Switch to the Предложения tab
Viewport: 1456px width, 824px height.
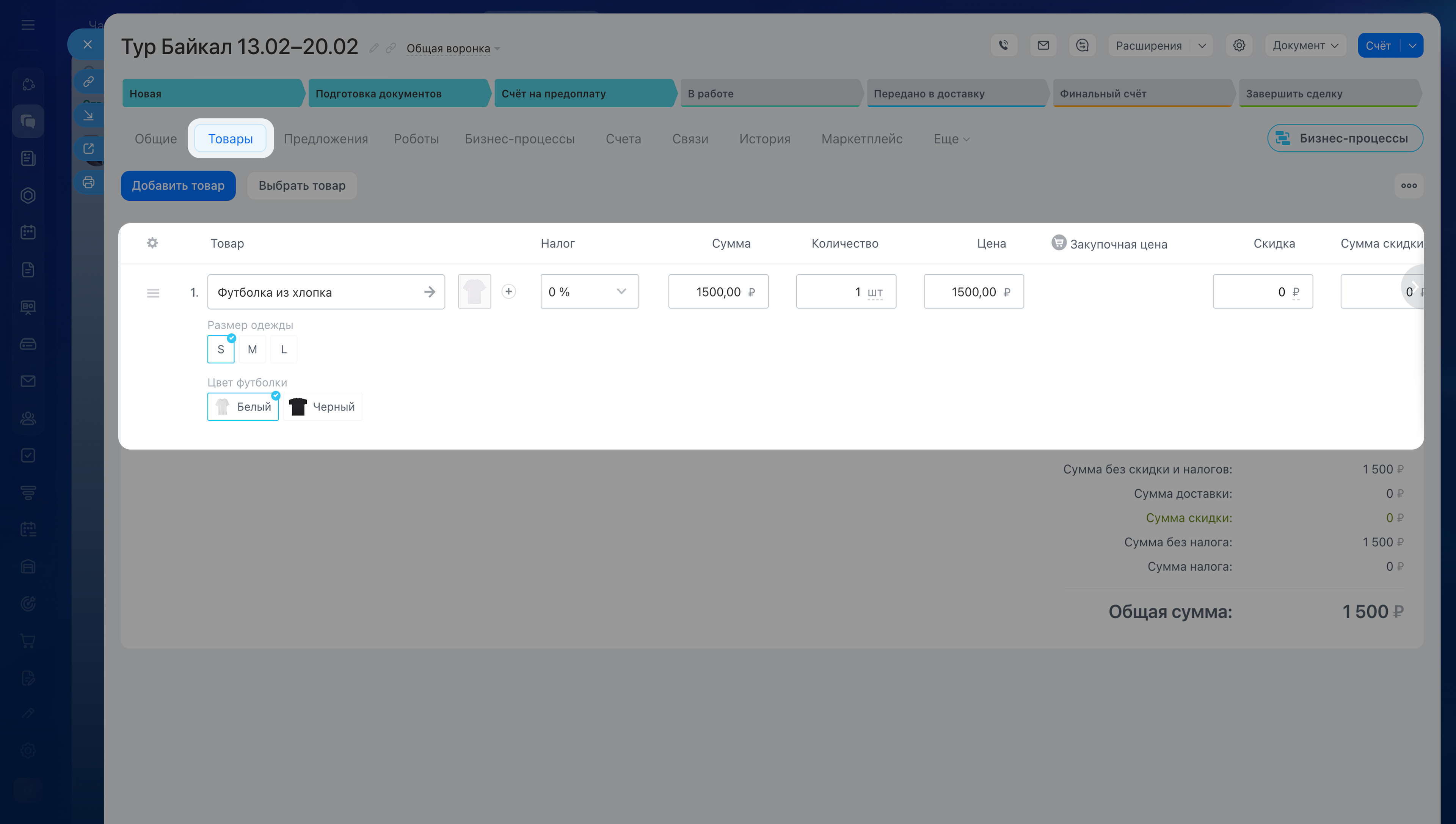pyautogui.click(x=326, y=138)
